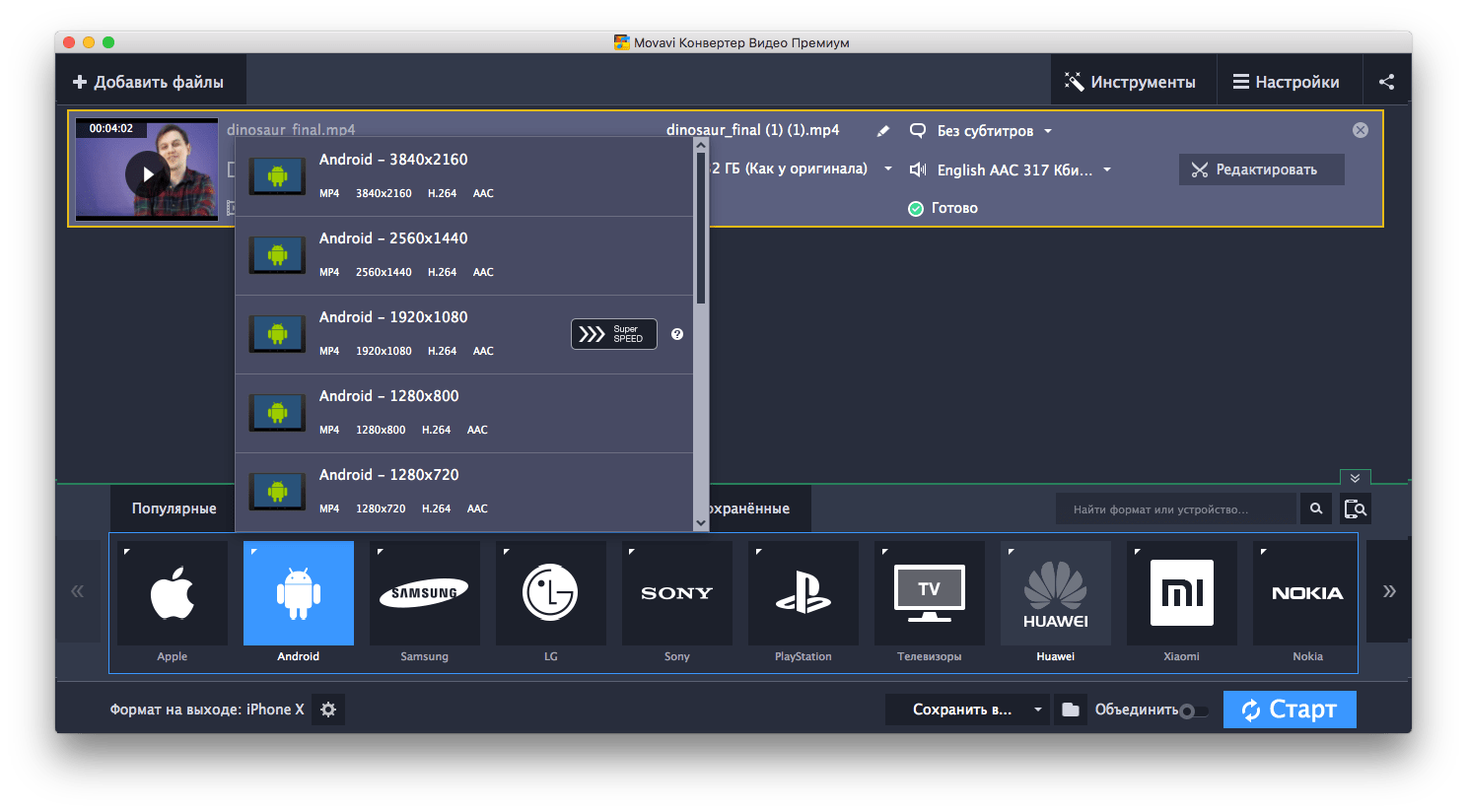Expand the Без субтитров subtitles dropdown

point(1048,131)
